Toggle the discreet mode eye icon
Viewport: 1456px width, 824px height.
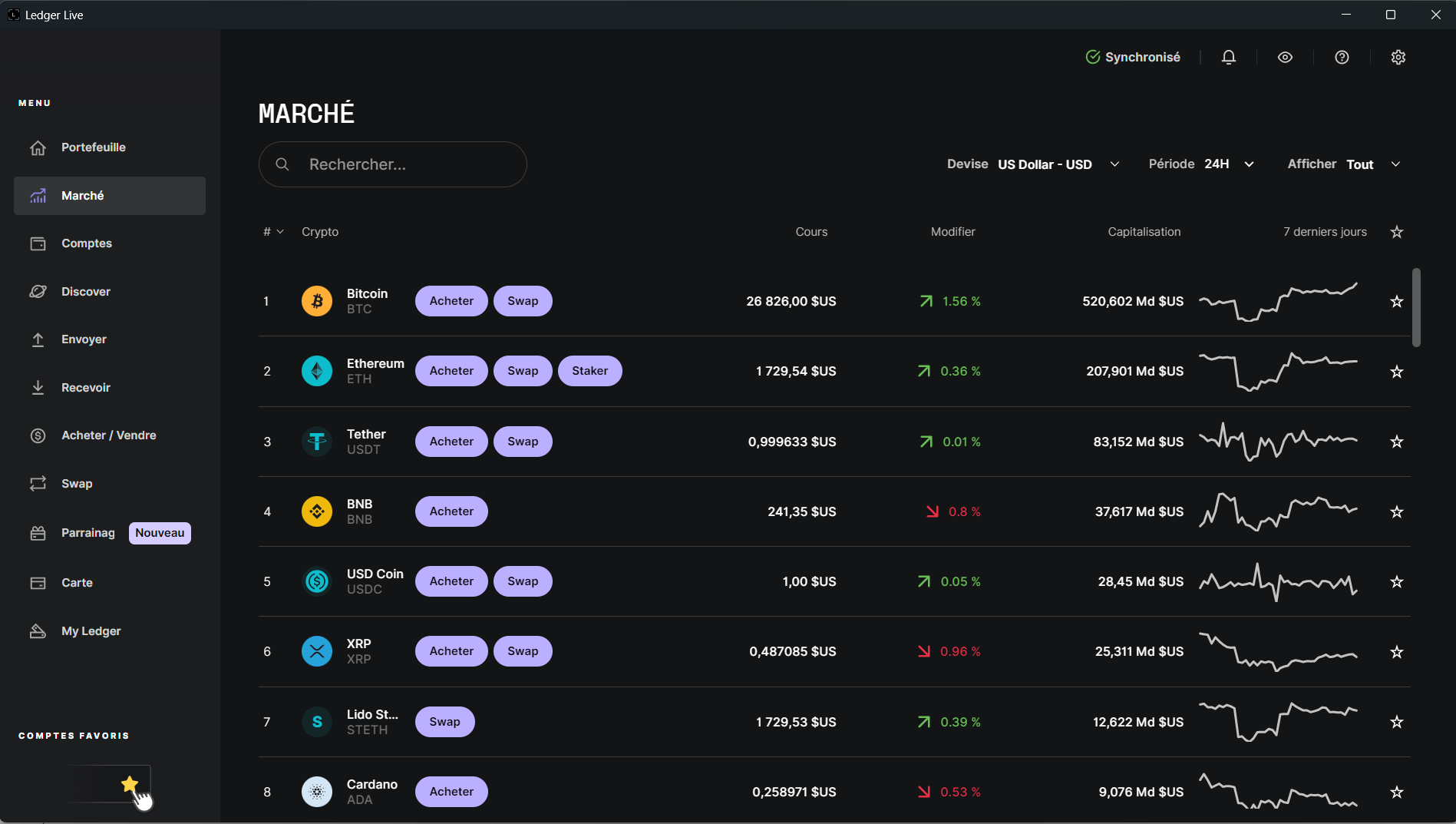coord(1285,58)
